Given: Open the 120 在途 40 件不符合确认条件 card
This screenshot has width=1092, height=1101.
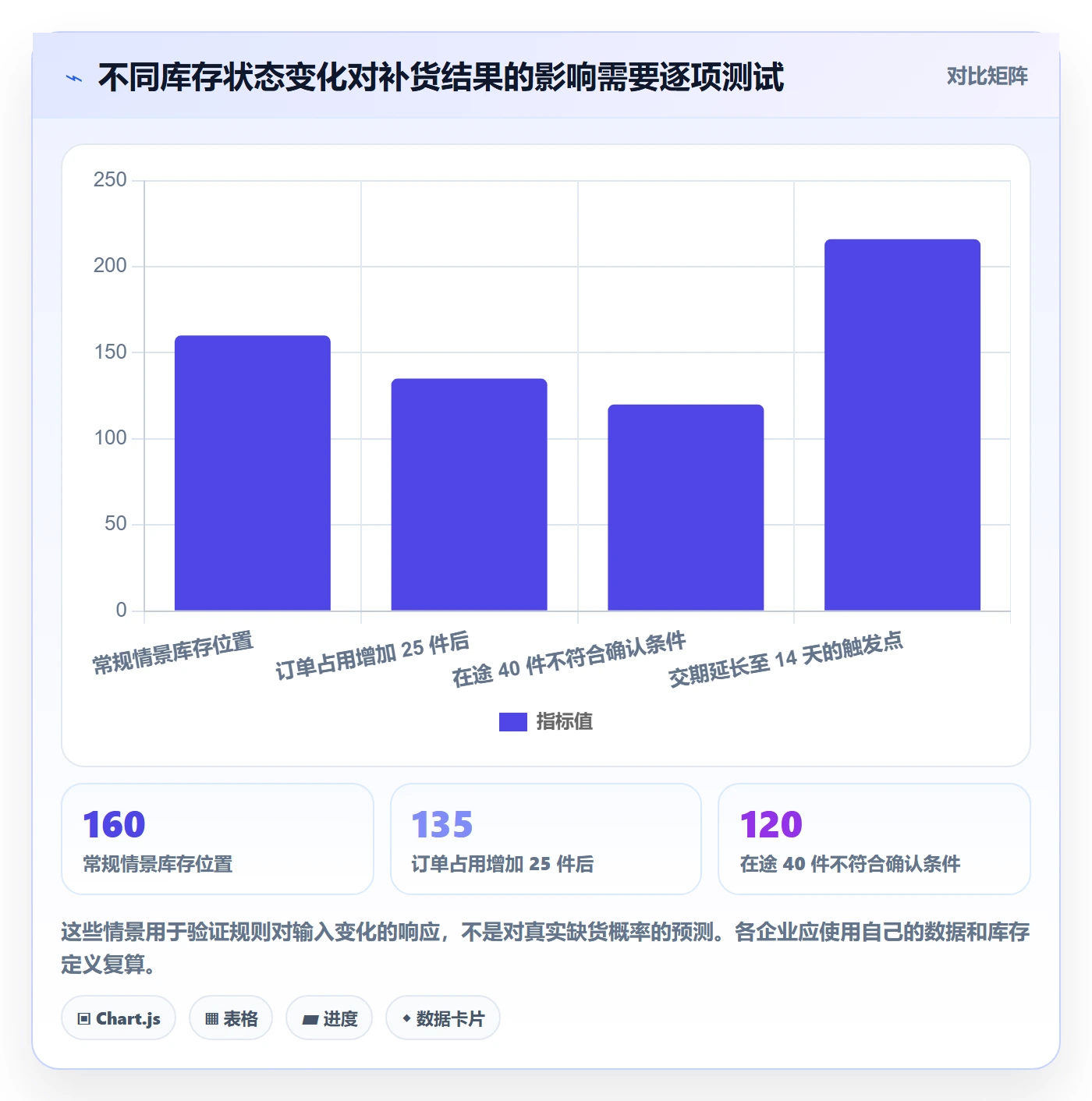Looking at the screenshot, I should (874, 839).
